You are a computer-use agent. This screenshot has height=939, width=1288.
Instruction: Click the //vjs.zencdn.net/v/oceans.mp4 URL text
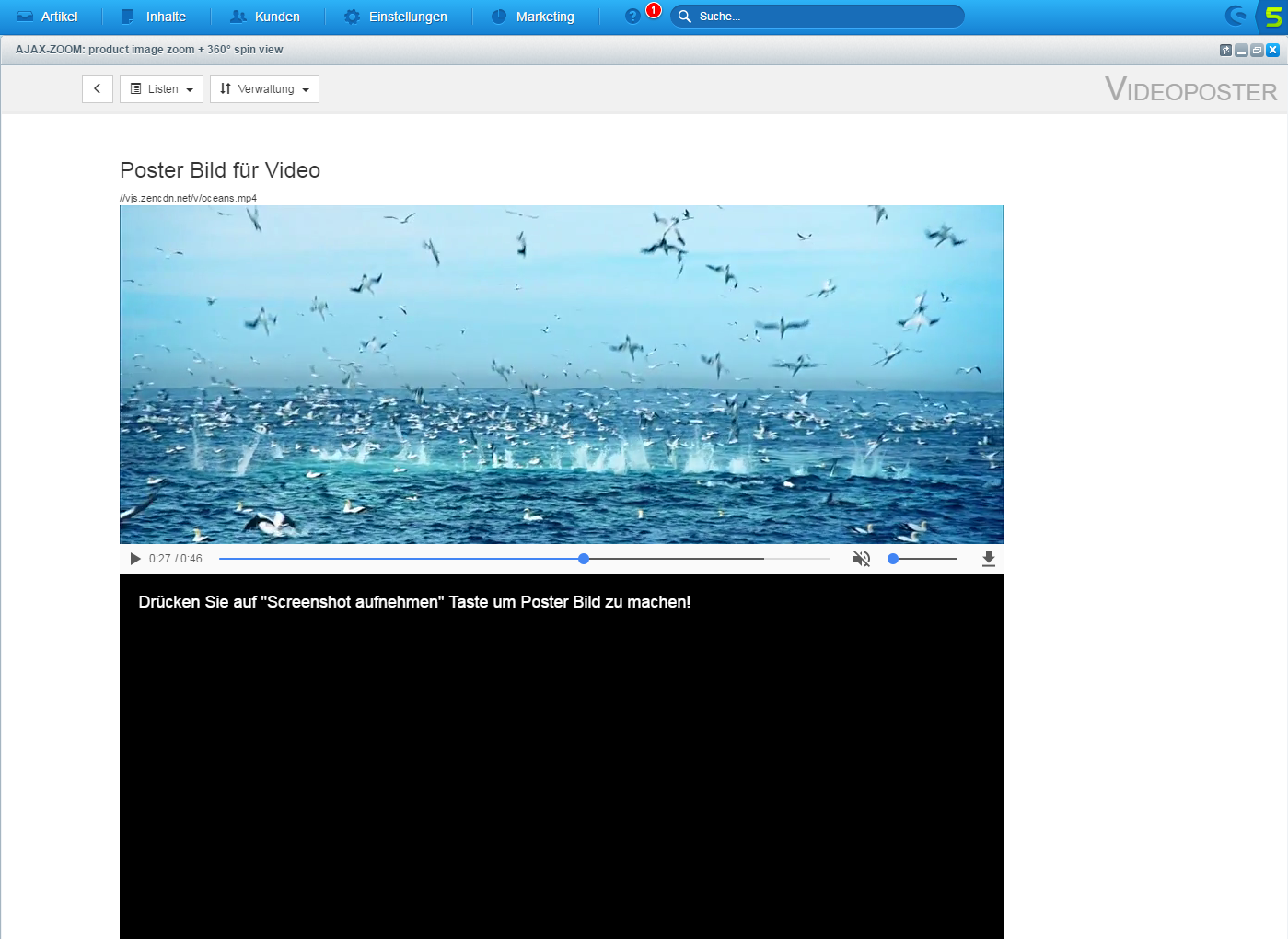point(188,198)
